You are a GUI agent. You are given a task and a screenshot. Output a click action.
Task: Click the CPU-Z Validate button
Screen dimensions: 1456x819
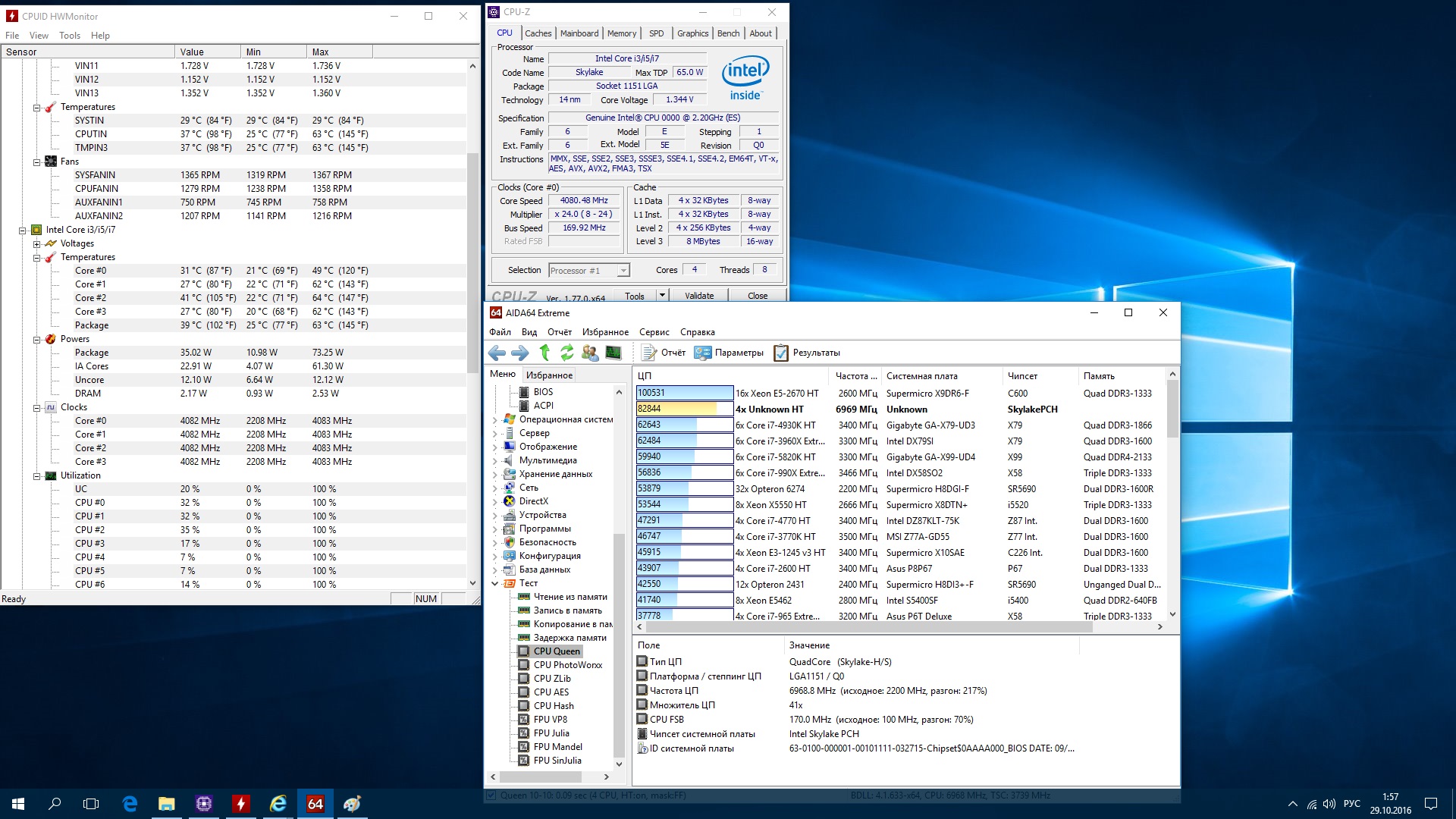tap(698, 296)
